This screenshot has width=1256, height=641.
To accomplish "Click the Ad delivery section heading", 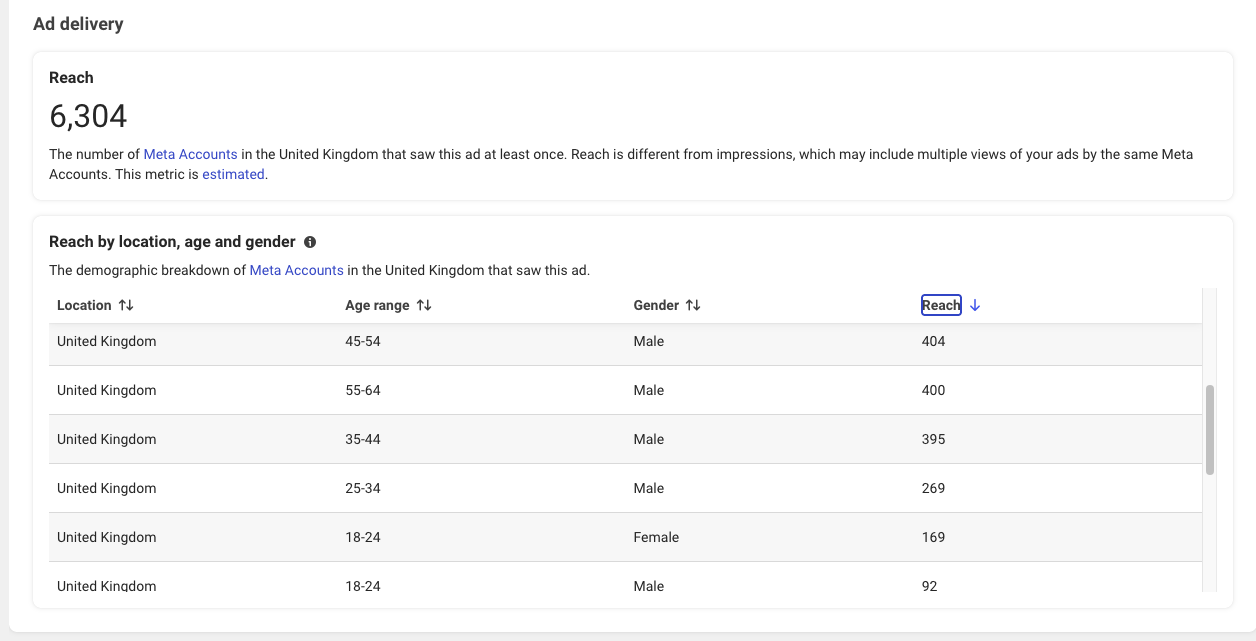I will click(78, 24).
